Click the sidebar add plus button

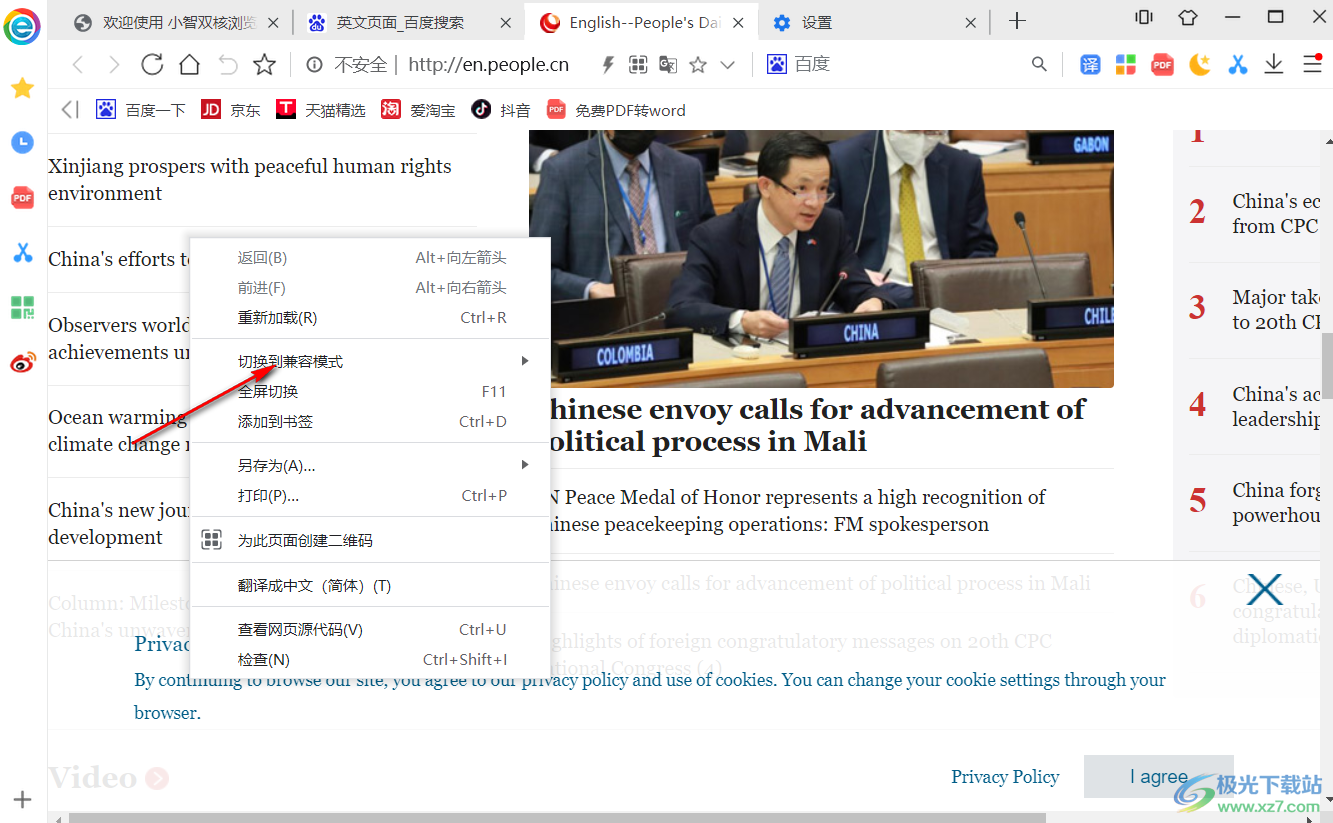22,800
